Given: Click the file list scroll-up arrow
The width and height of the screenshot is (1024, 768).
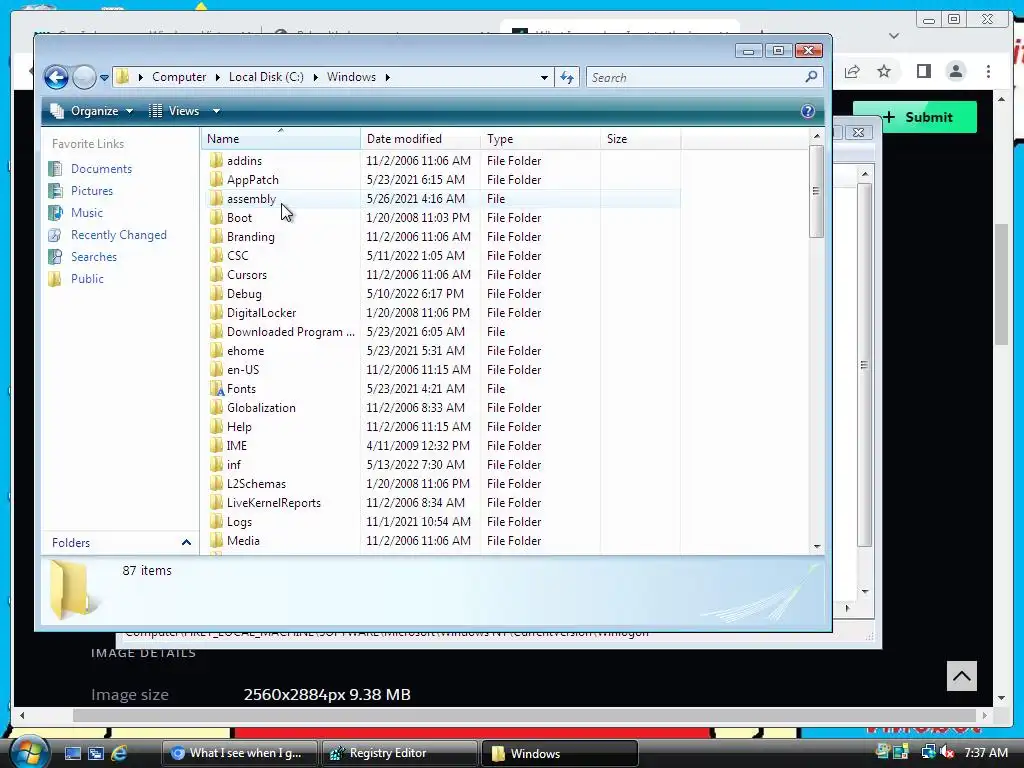Looking at the screenshot, I should (x=816, y=136).
